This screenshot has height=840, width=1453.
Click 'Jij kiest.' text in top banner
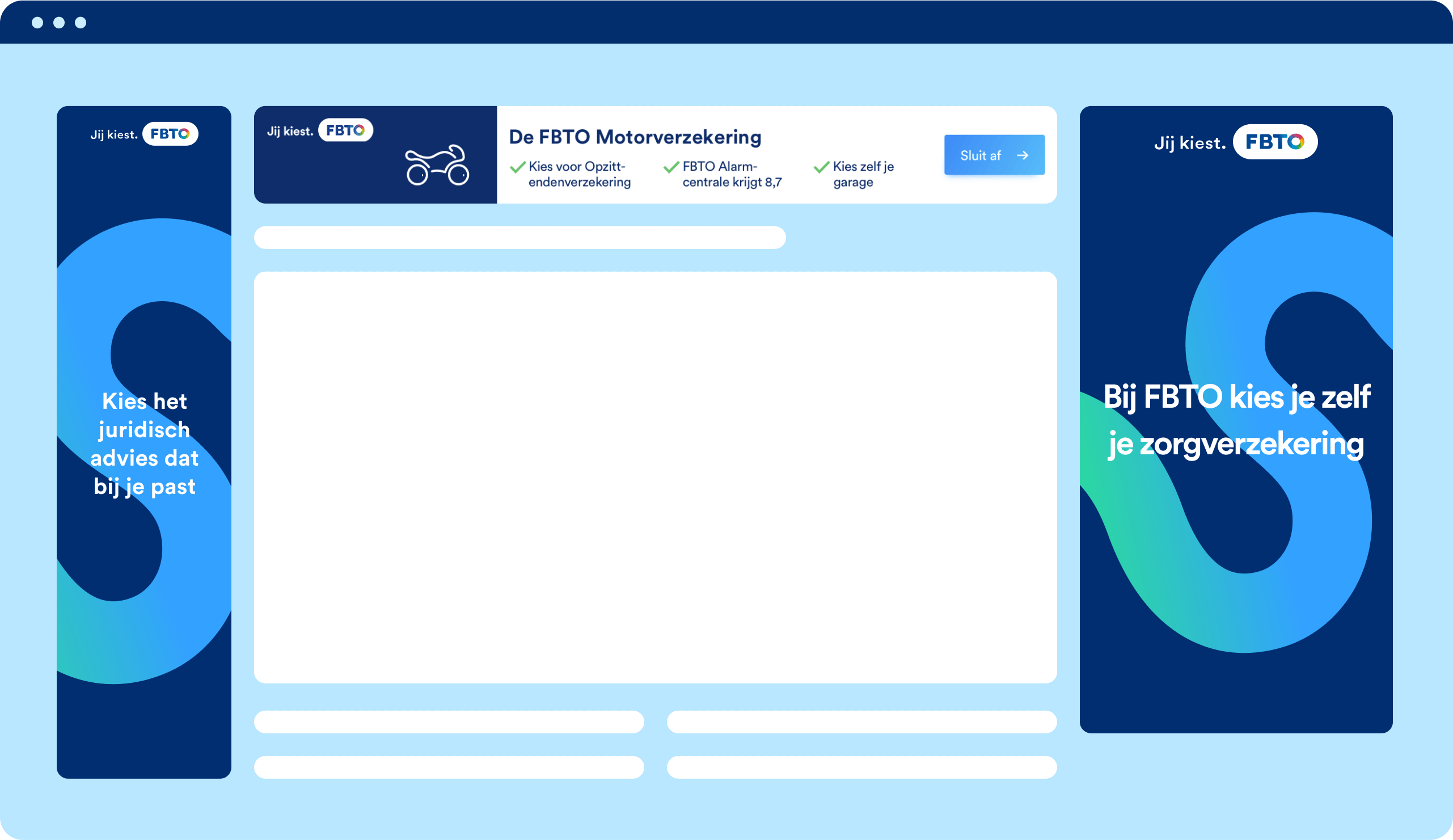click(290, 131)
